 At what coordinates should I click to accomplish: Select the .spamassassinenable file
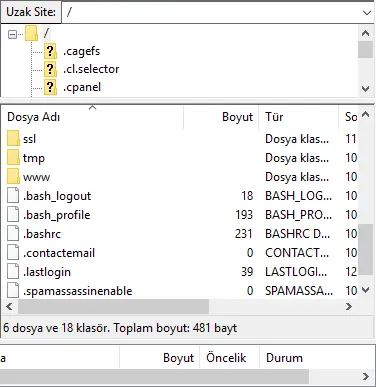[180, 291]
